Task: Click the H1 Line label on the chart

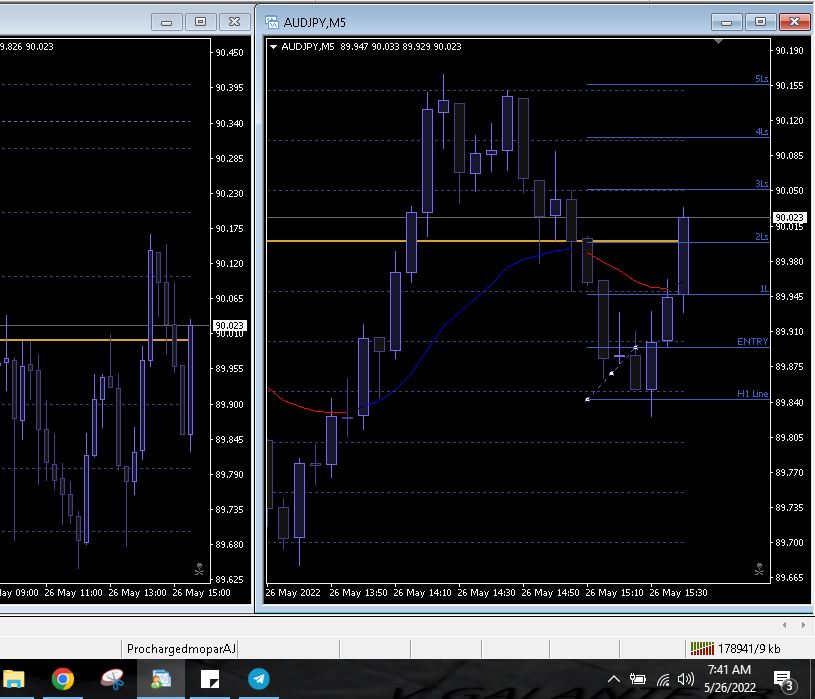Action: [x=752, y=394]
